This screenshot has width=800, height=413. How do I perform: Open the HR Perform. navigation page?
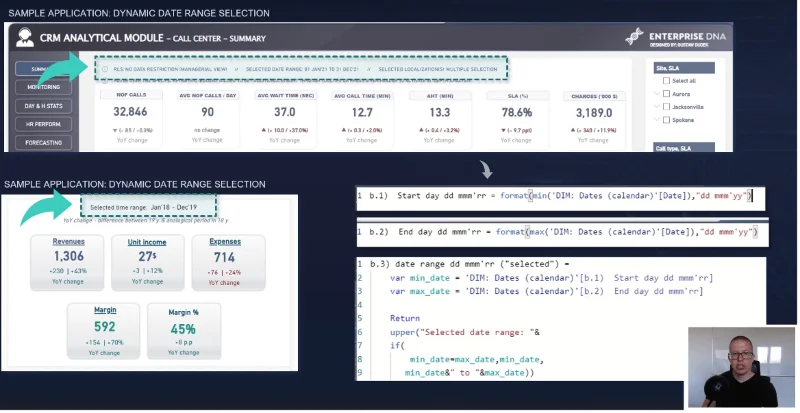[x=43, y=124]
